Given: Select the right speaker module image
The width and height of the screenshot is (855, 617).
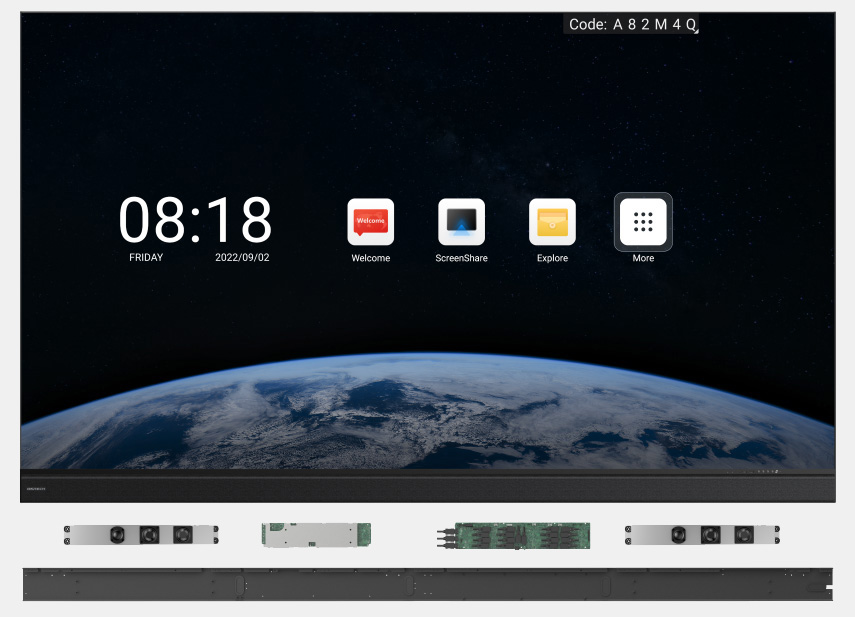Looking at the screenshot, I should 702,535.
